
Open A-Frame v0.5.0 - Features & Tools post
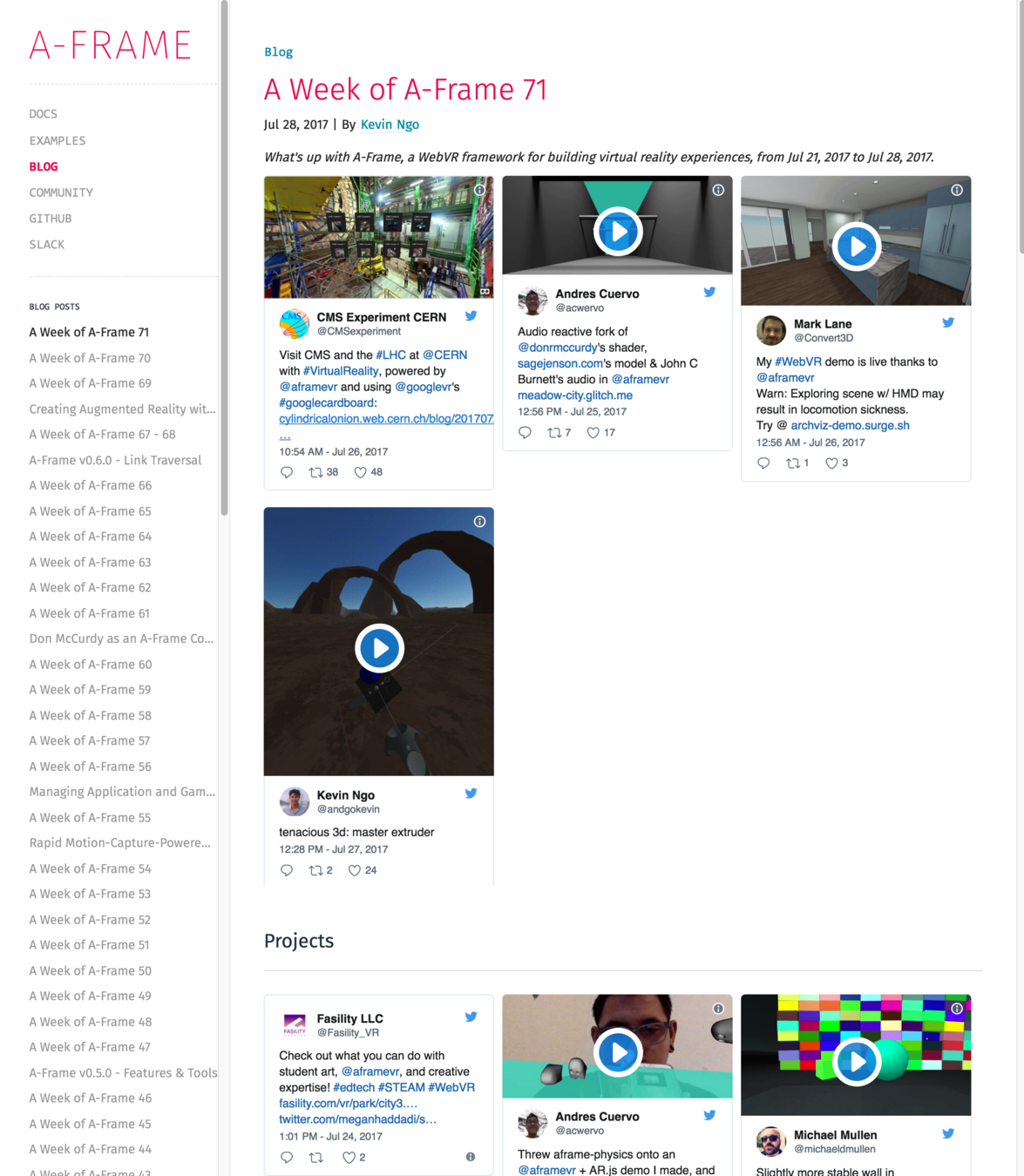pyautogui.click(x=123, y=1073)
